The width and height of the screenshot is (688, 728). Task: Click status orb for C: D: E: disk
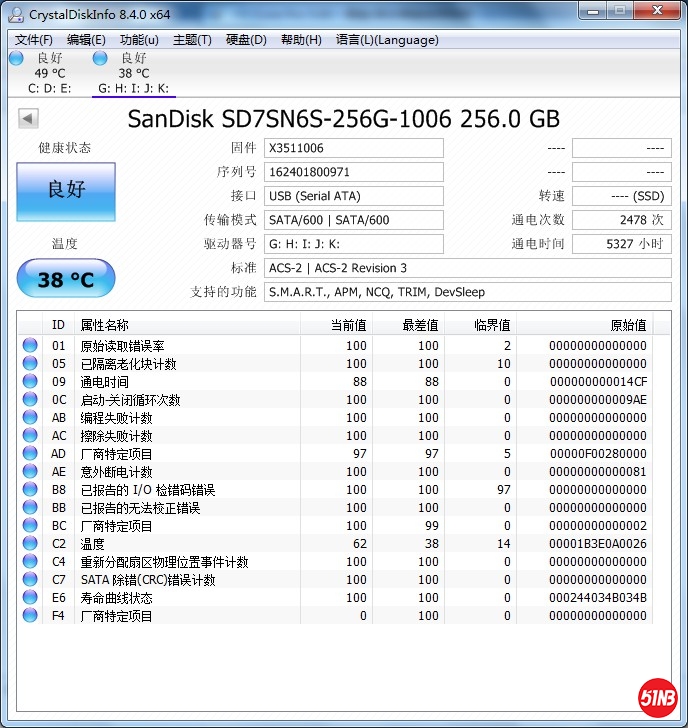[x=16, y=58]
